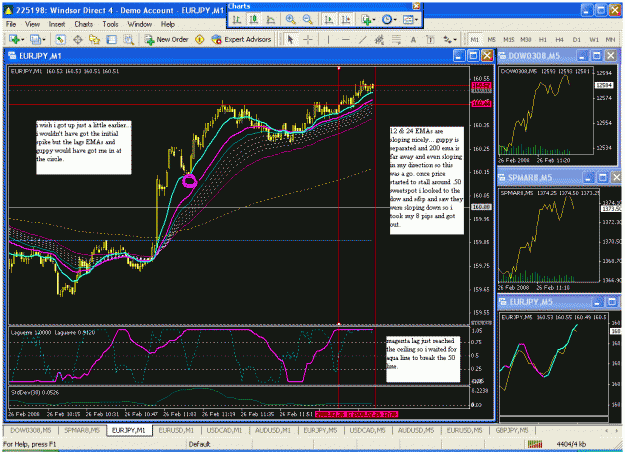This screenshot has height=452, width=625.
Task: Open the Navigator folder-star icon
Action: coord(94,39)
